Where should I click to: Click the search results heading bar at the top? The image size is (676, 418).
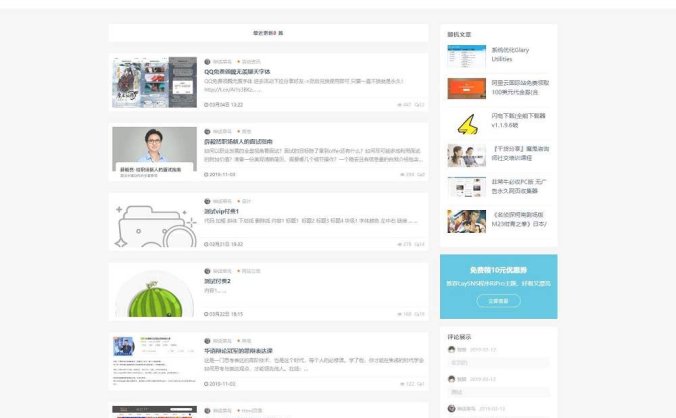(x=268, y=33)
